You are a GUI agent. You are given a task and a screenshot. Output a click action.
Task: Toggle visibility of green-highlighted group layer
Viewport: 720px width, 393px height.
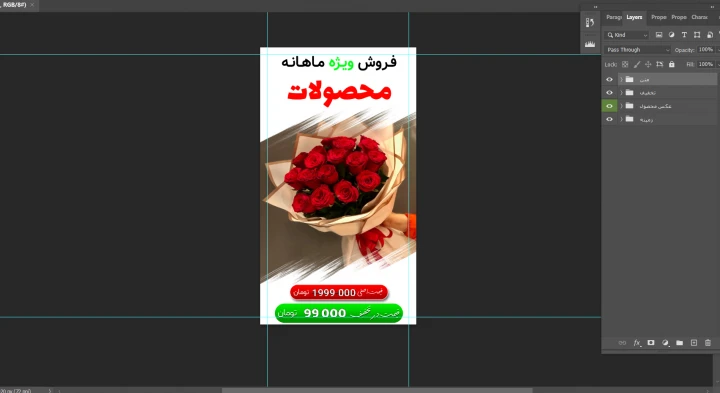[x=609, y=106]
